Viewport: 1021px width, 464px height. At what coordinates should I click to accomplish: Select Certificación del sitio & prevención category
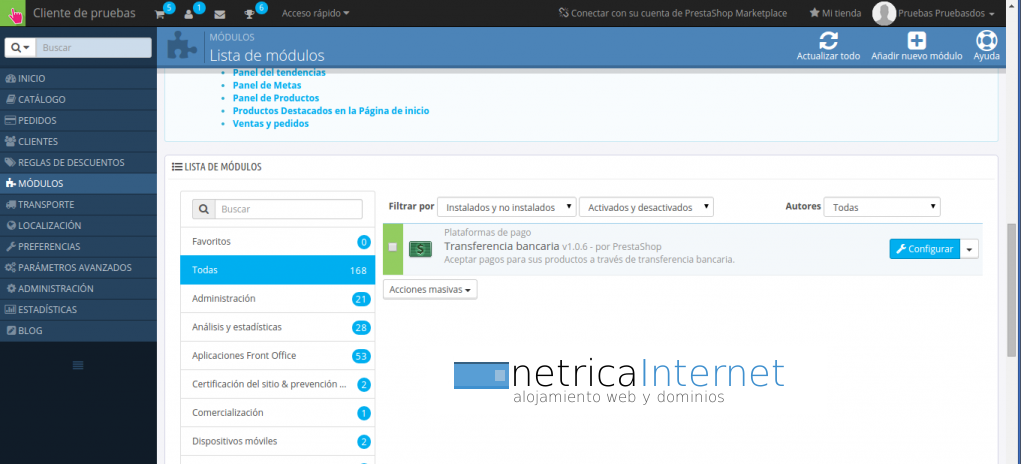[x=277, y=384]
